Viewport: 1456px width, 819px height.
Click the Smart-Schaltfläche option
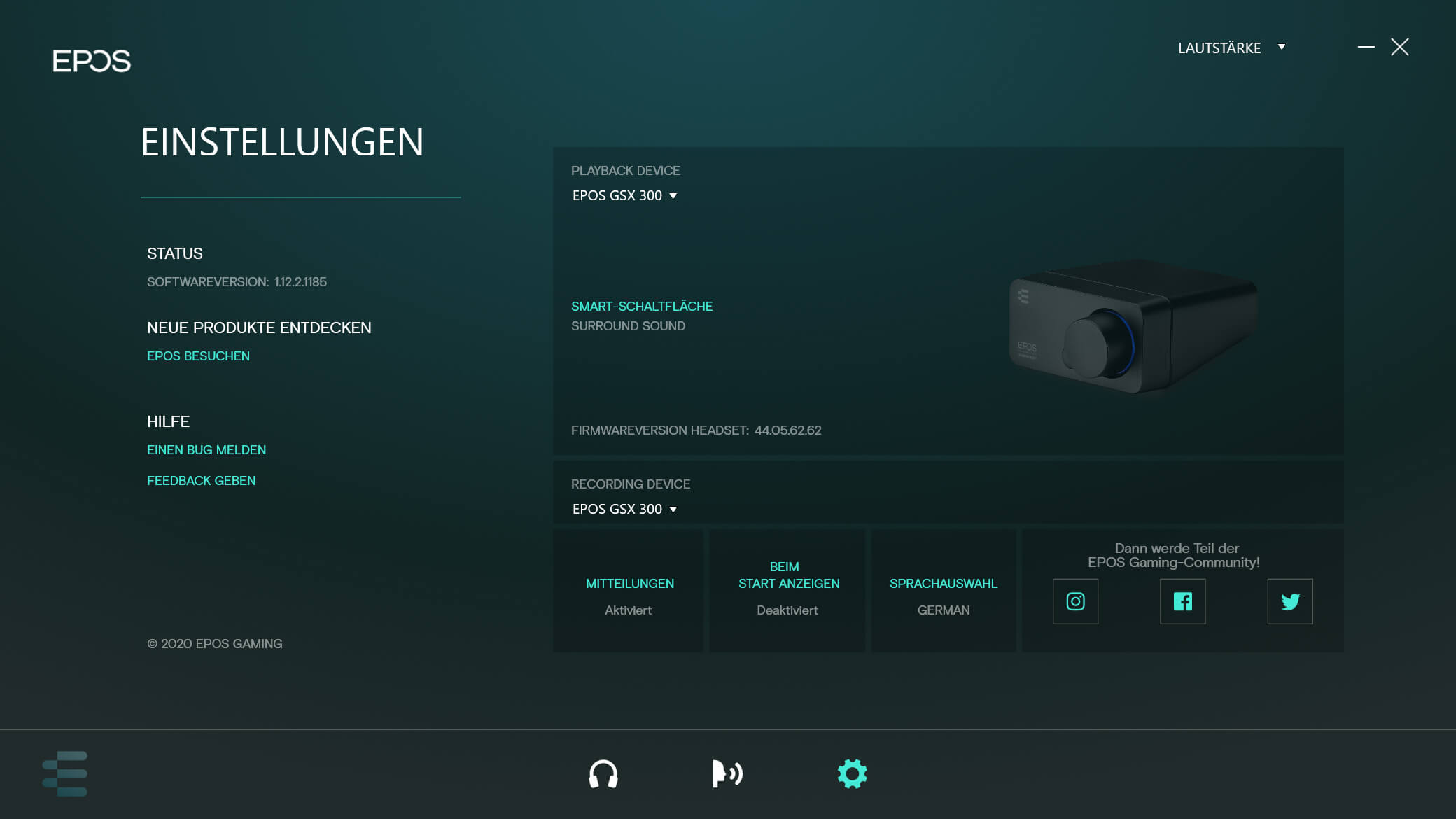(x=641, y=307)
